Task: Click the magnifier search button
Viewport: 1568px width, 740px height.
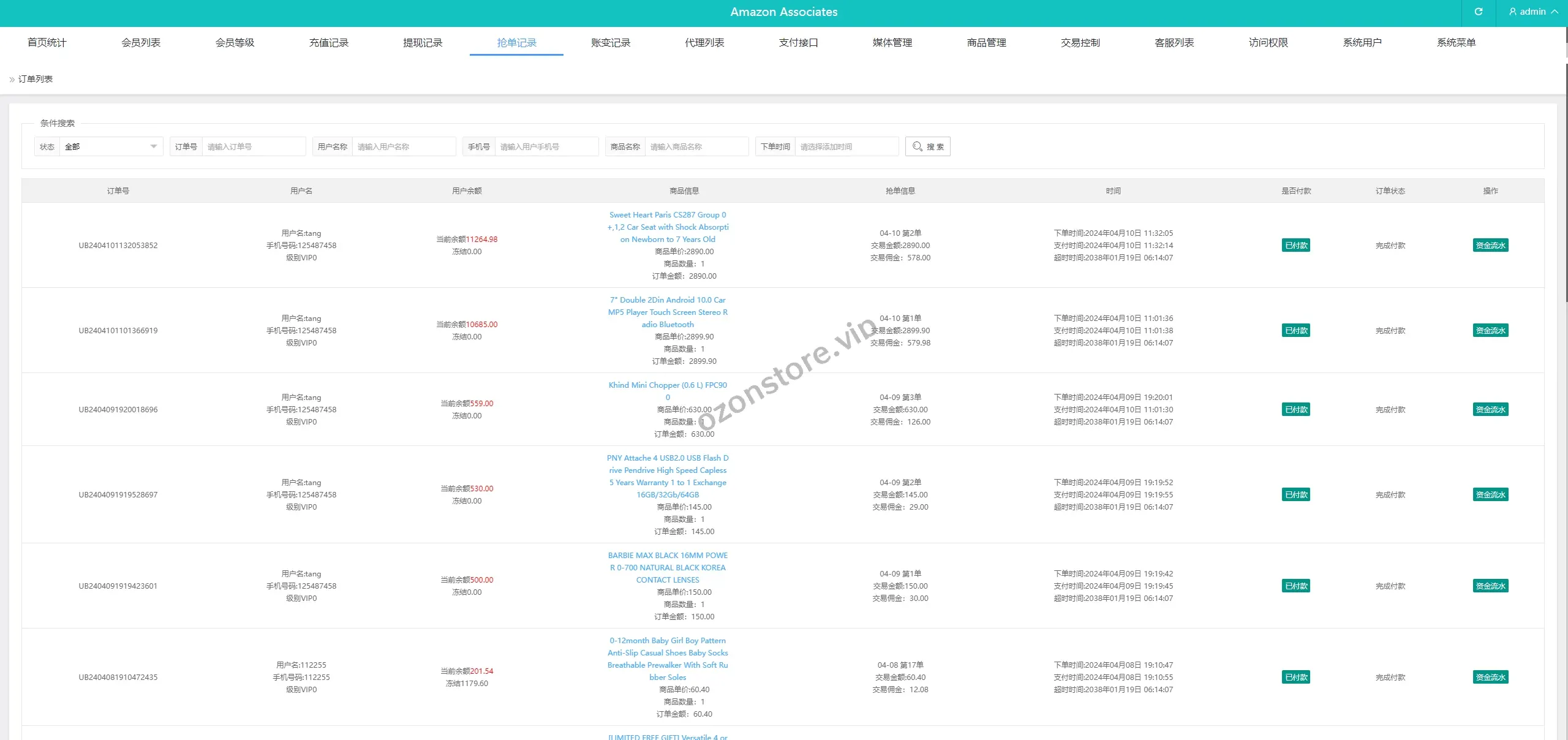Action: pos(927,146)
